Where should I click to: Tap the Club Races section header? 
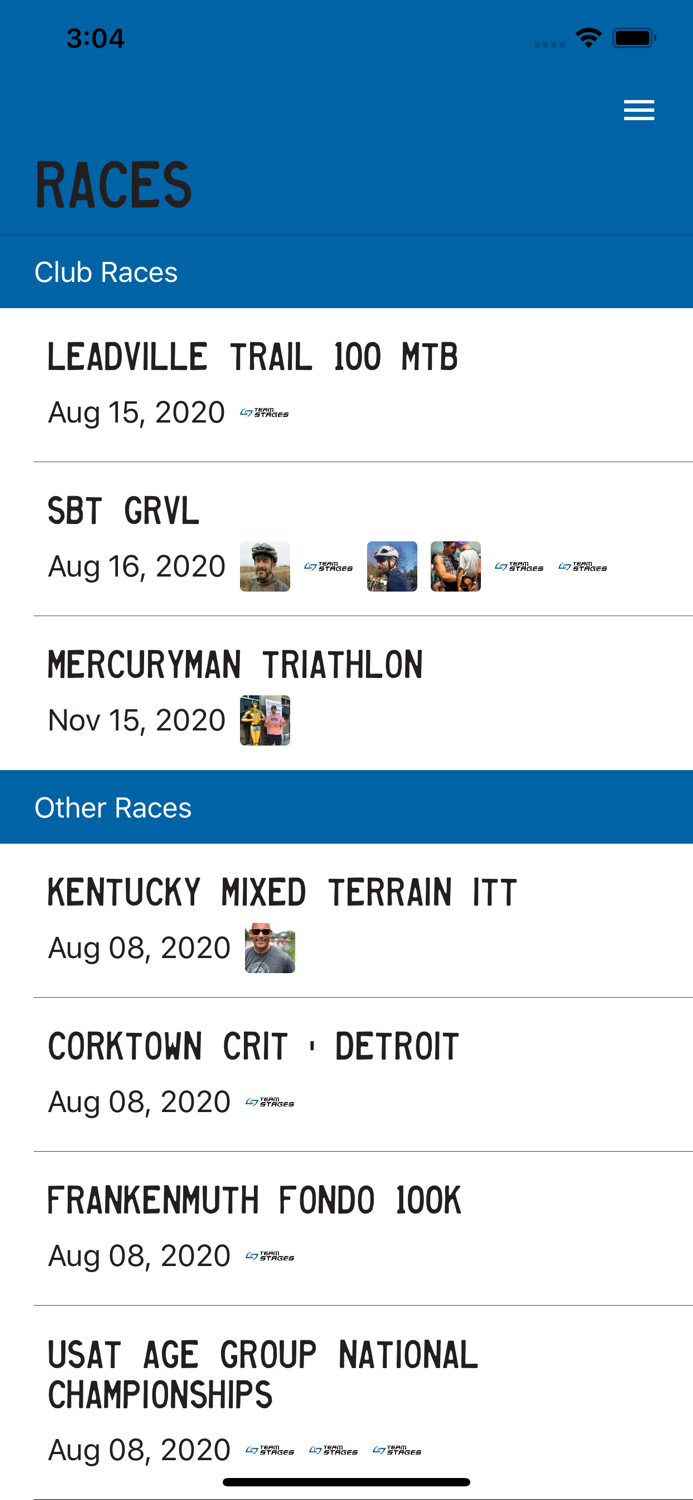click(106, 272)
